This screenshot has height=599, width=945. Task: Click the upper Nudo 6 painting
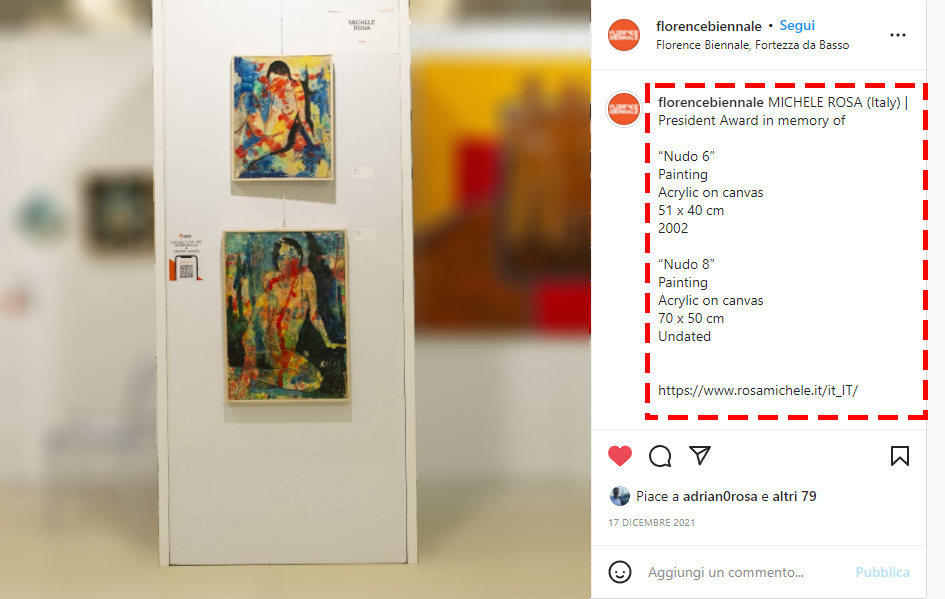coord(283,118)
